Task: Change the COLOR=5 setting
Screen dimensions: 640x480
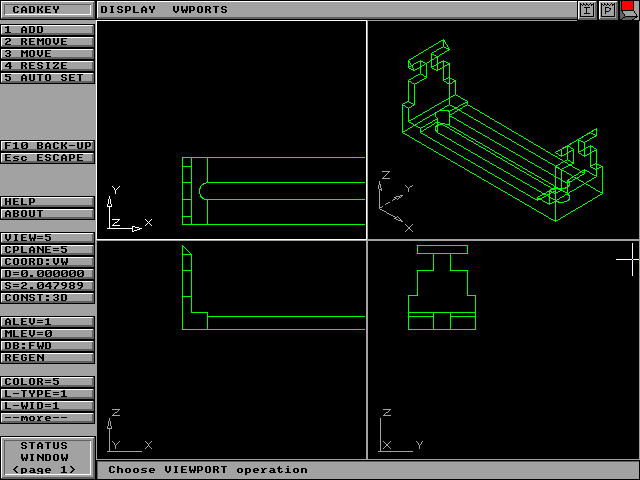Action: tap(48, 382)
